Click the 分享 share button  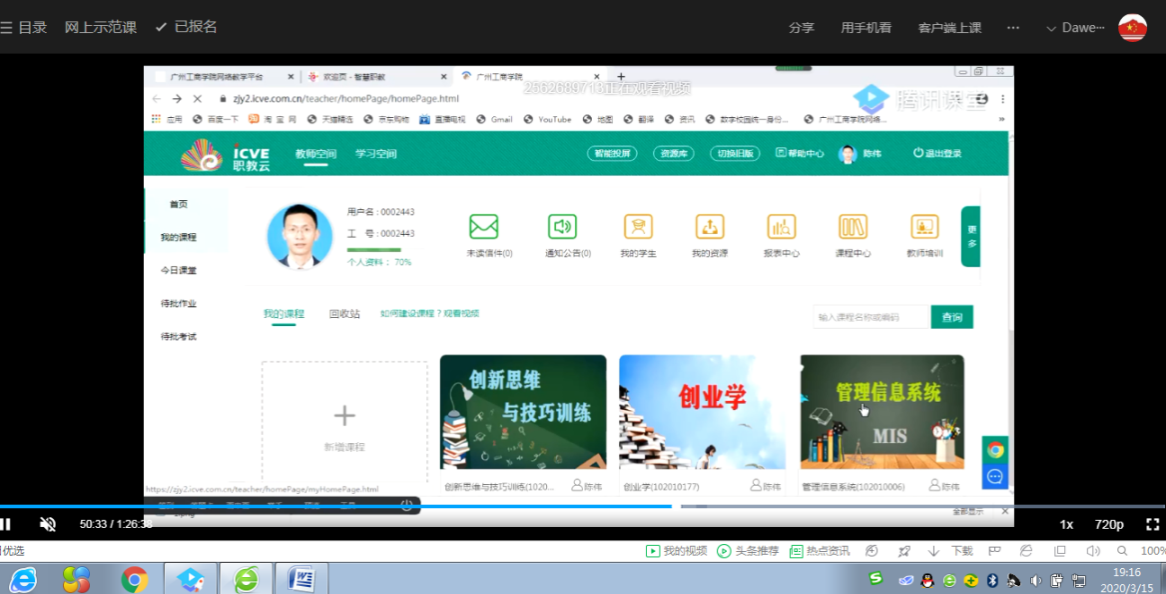click(x=801, y=28)
